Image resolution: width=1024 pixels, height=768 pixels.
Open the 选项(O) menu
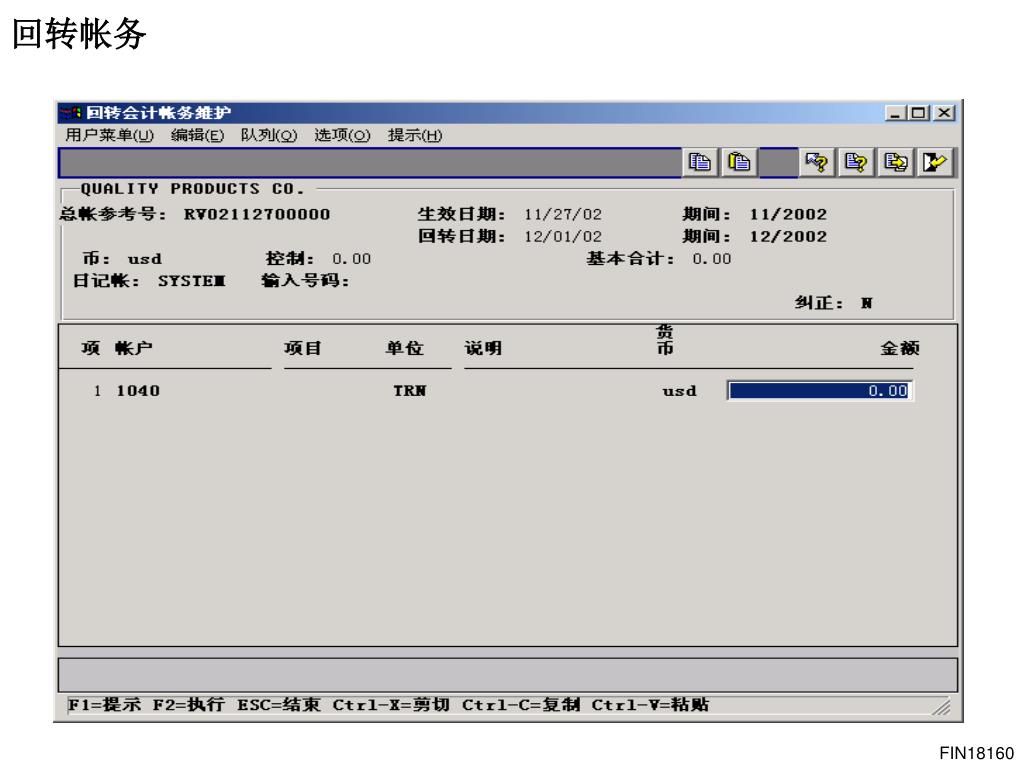click(342, 136)
